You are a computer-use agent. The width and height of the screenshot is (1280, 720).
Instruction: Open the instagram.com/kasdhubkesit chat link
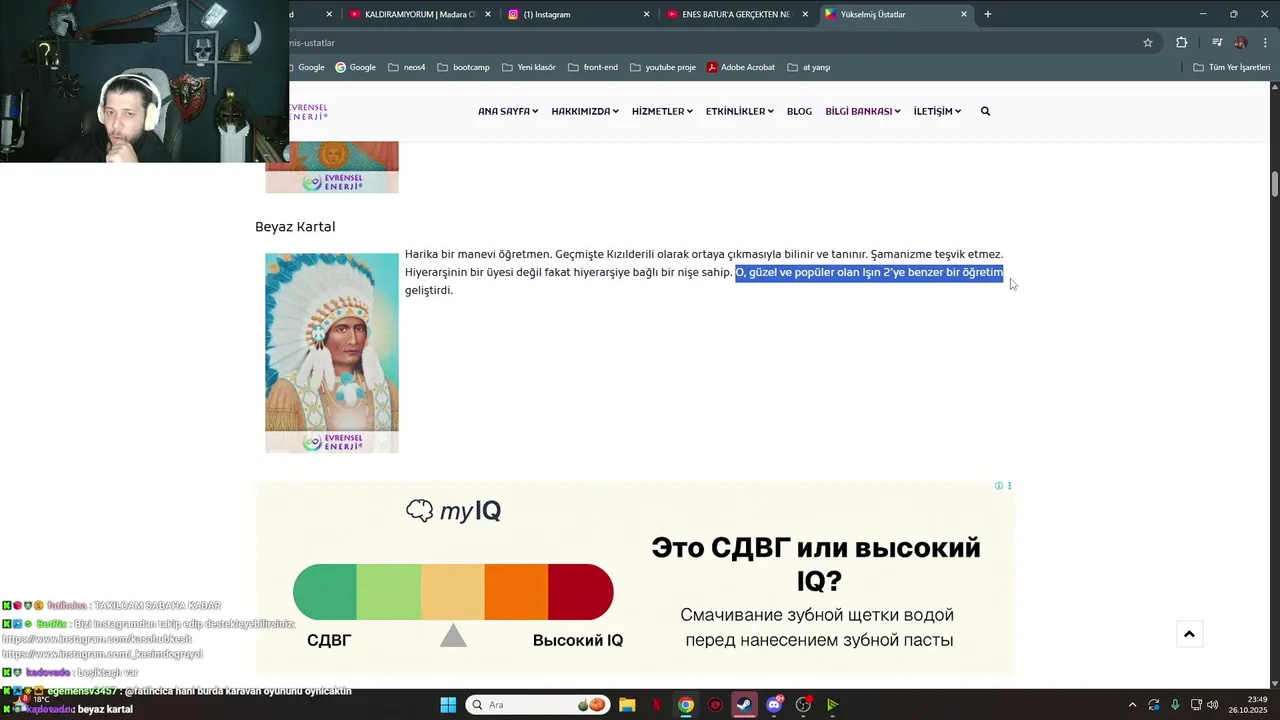[97, 639]
